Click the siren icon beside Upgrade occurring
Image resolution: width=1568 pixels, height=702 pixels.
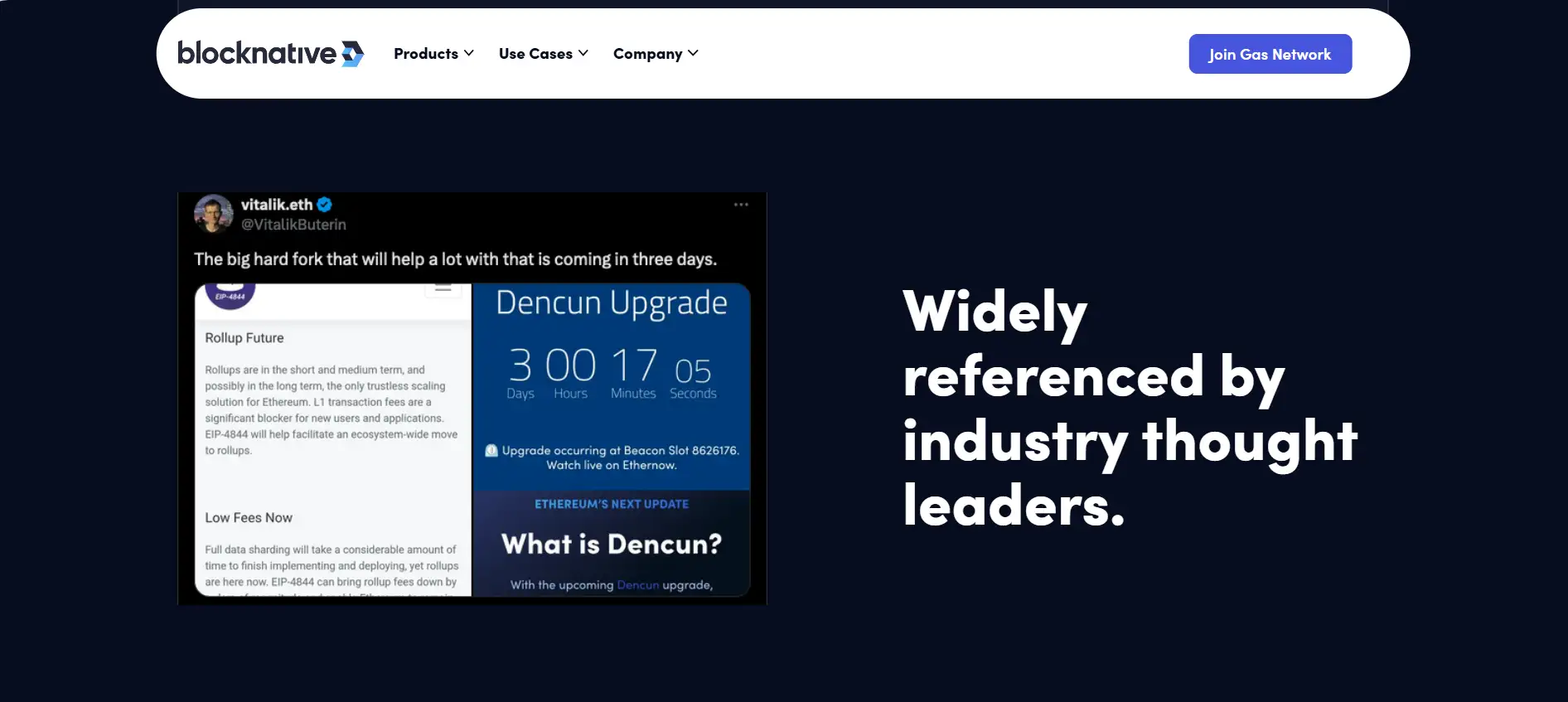tap(491, 451)
